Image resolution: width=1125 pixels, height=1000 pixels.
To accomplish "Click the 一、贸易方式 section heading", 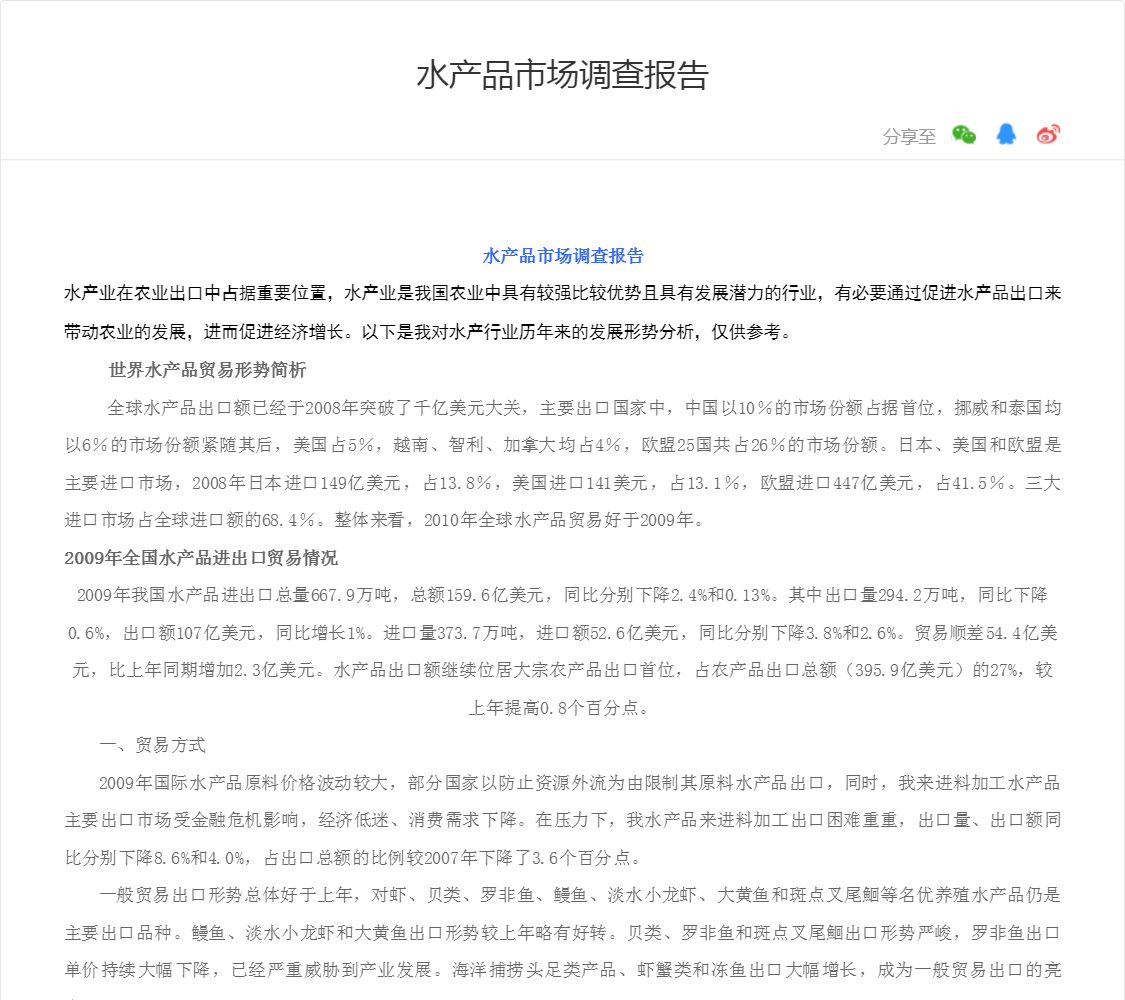I will coord(153,745).
